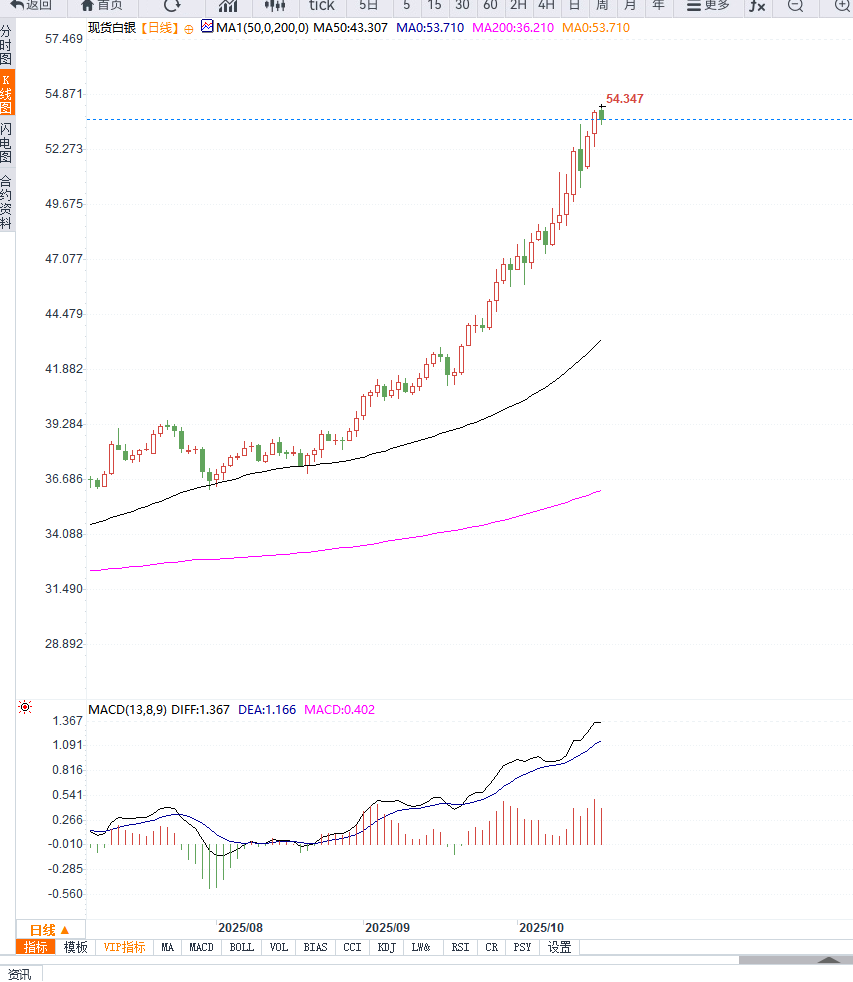853x982 pixels.
Task: Select the 4H timeframe
Action: (x=546, y=6)
